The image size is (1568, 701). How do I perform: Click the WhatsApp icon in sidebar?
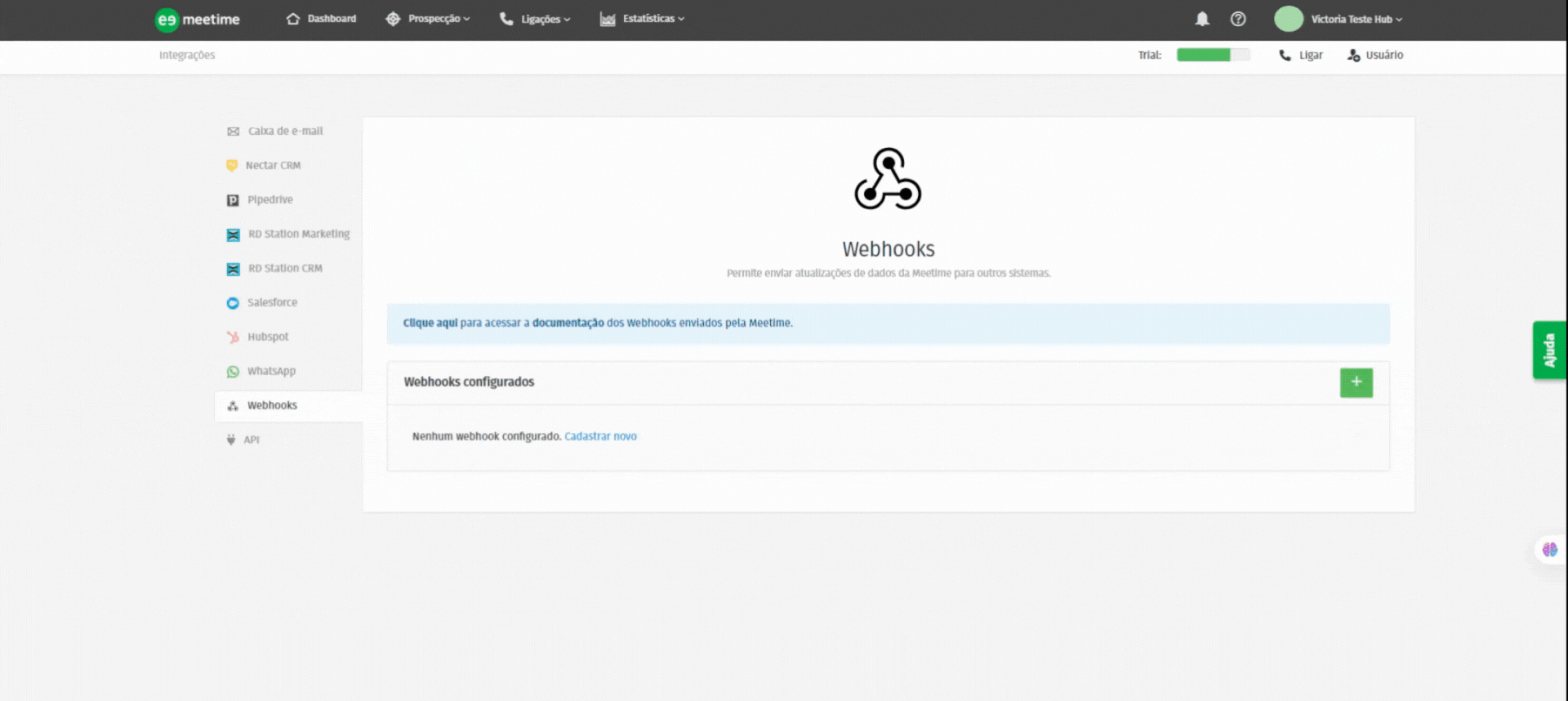click(233, 372)
